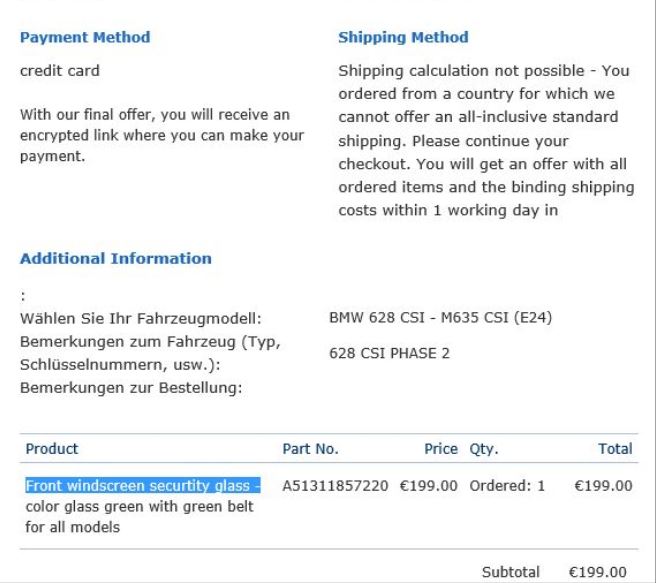Click the Qty. column header
This screenshot has height=583, width=656.
(484, 449)
